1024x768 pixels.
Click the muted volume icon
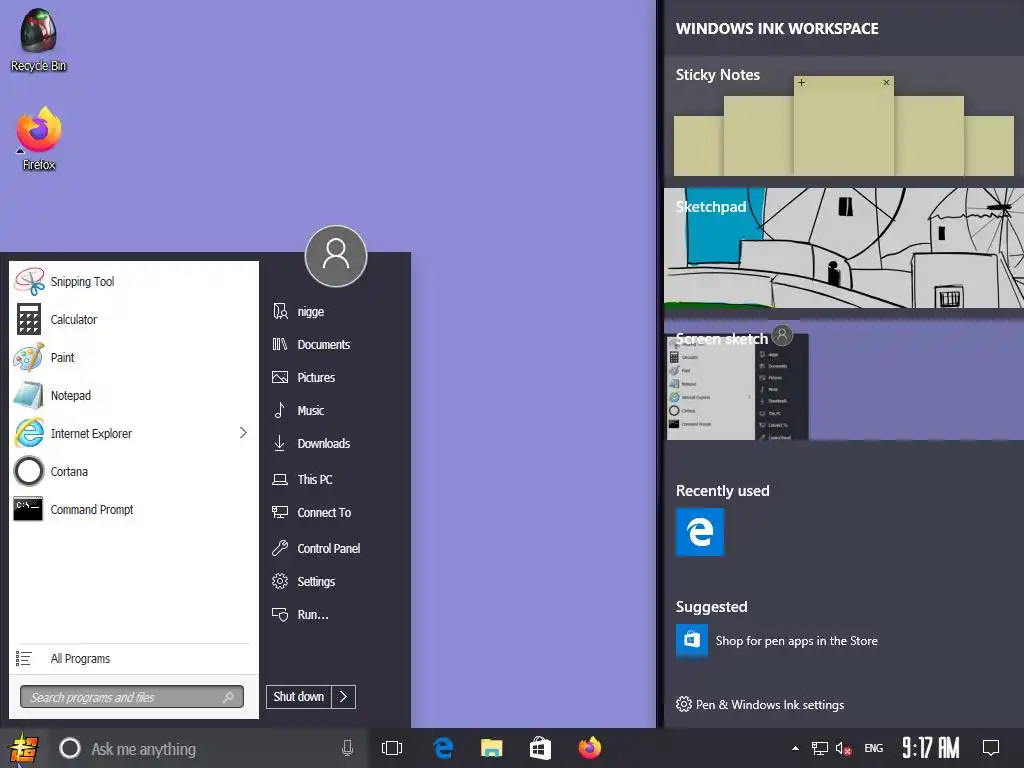pyautogui.click(x=843, y=748)
